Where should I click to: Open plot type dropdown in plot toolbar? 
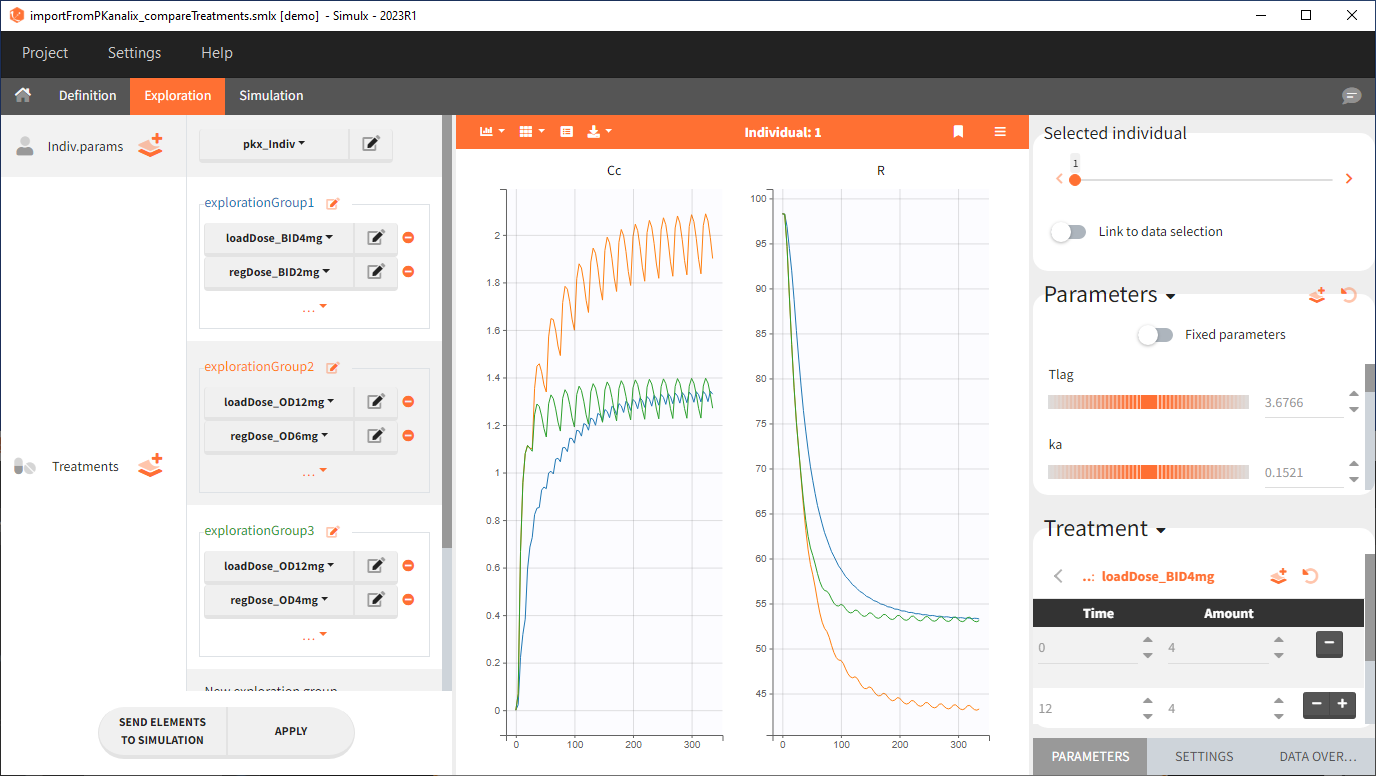(x=491, y=132)
